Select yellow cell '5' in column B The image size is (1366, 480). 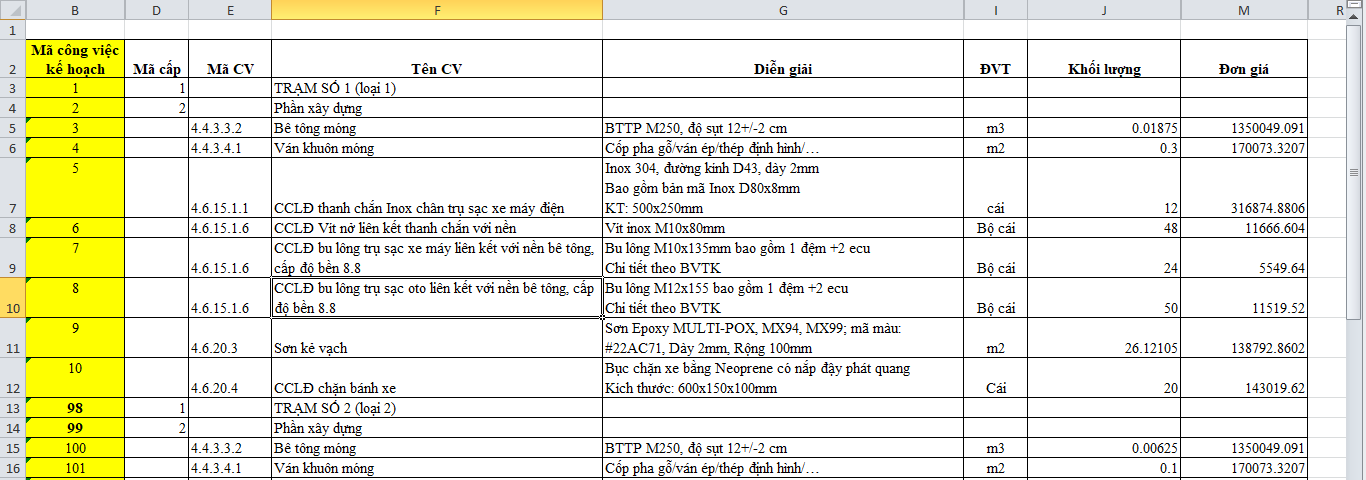(x=75, y=188)
